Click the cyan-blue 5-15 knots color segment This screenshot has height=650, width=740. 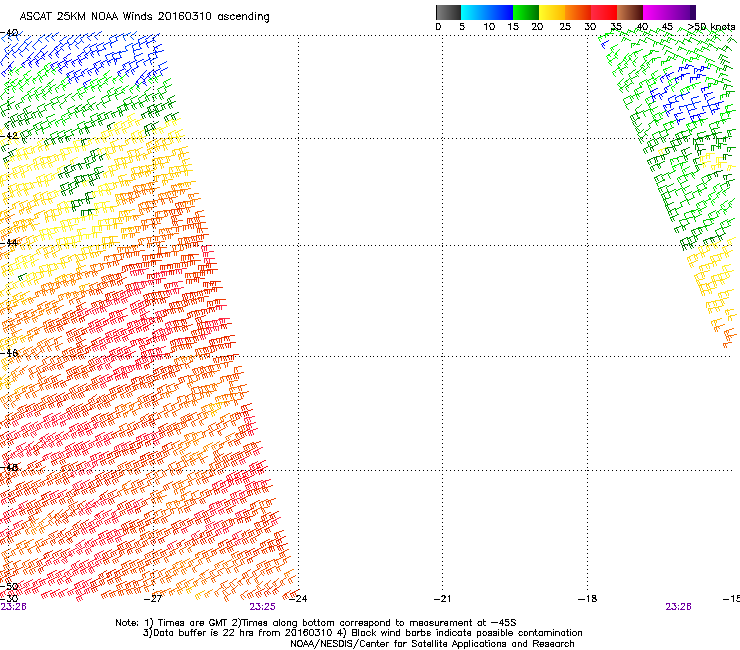(x=487, y=12)
